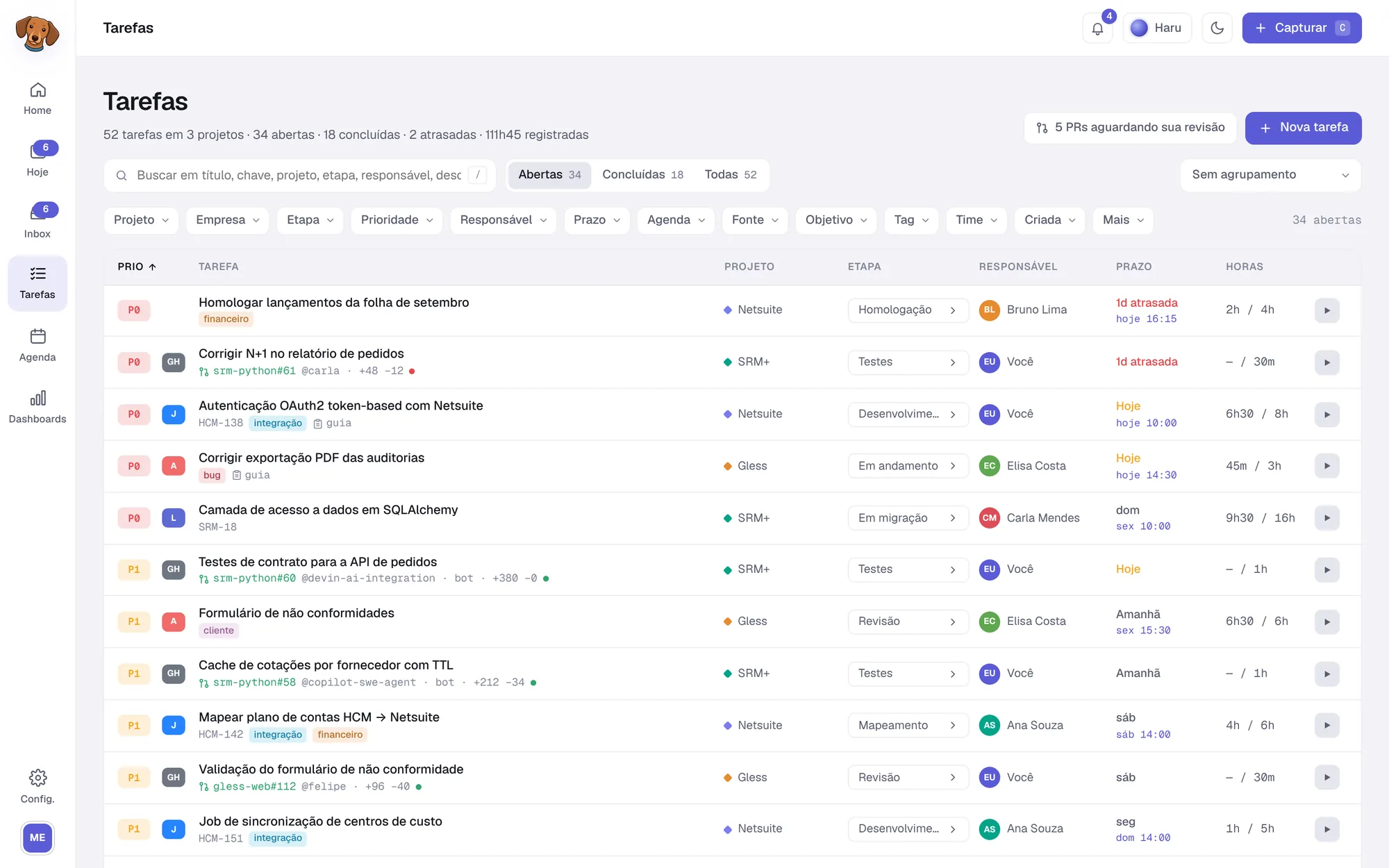Open the Responsável filter dropdown

(x=503, y=220)
